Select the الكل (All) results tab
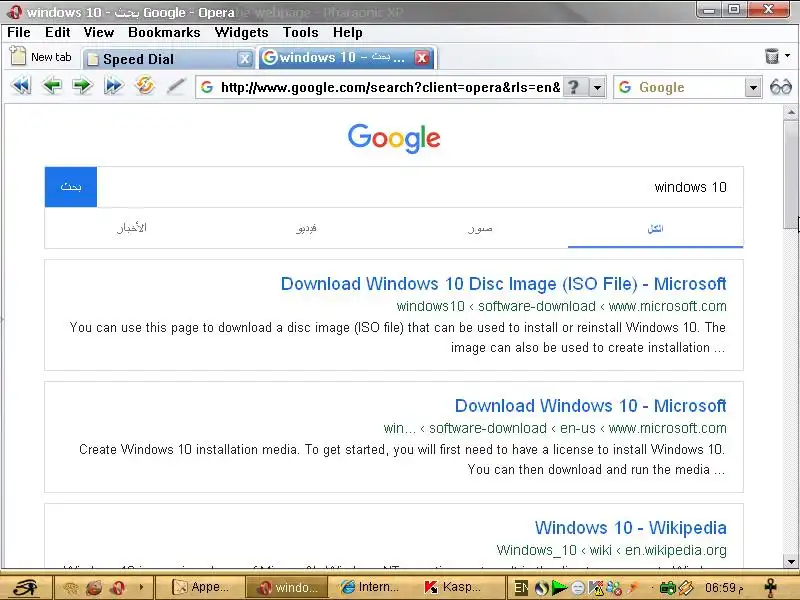The height and width of the screenshot is (600, 800). point(655,229)
